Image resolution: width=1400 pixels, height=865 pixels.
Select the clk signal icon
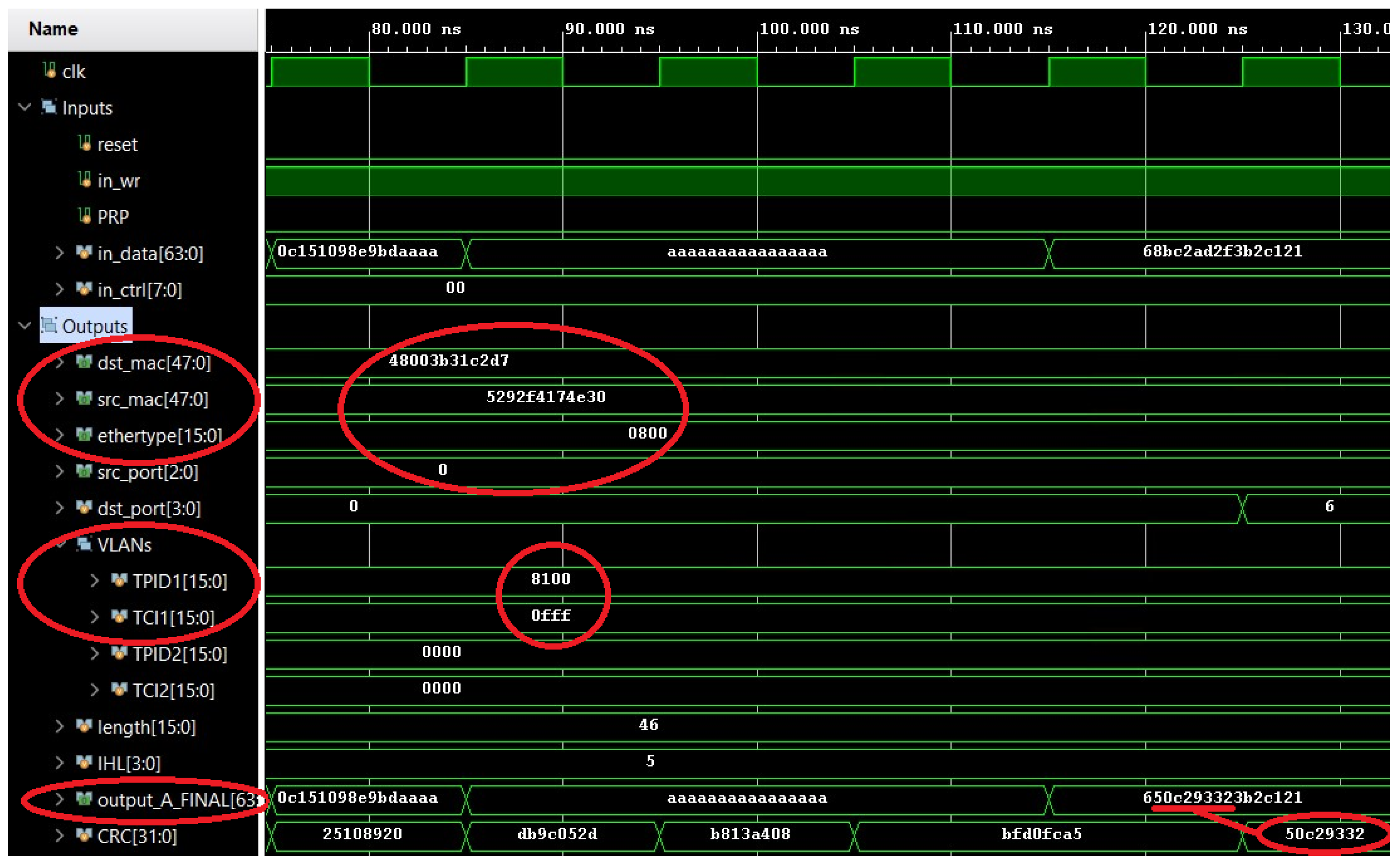pos(50,71)
